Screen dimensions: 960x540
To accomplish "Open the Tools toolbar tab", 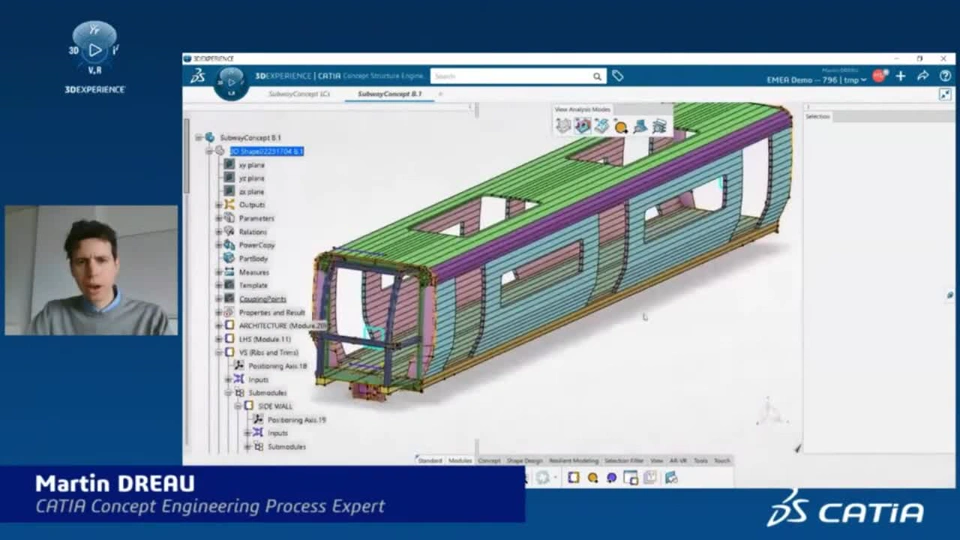I will (701, 460).
